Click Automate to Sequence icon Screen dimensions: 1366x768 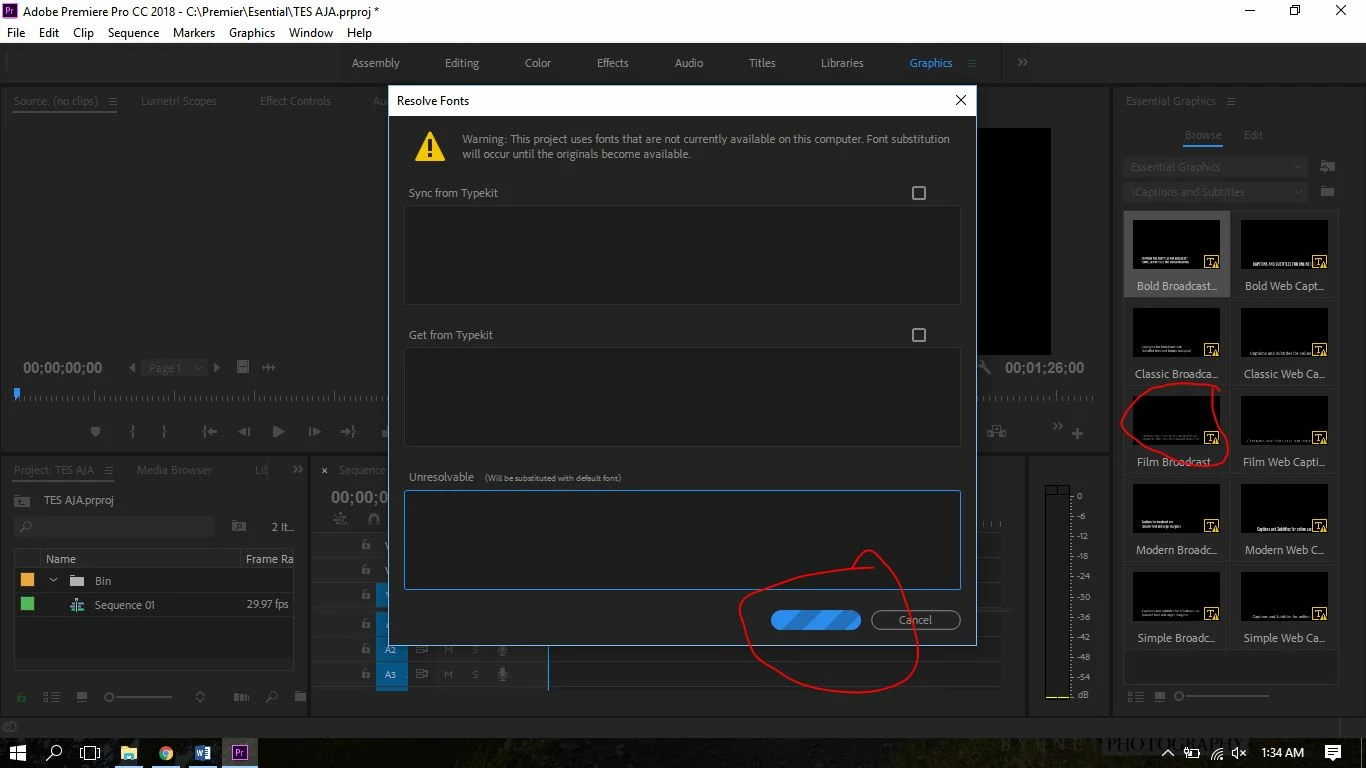point(241,697)
